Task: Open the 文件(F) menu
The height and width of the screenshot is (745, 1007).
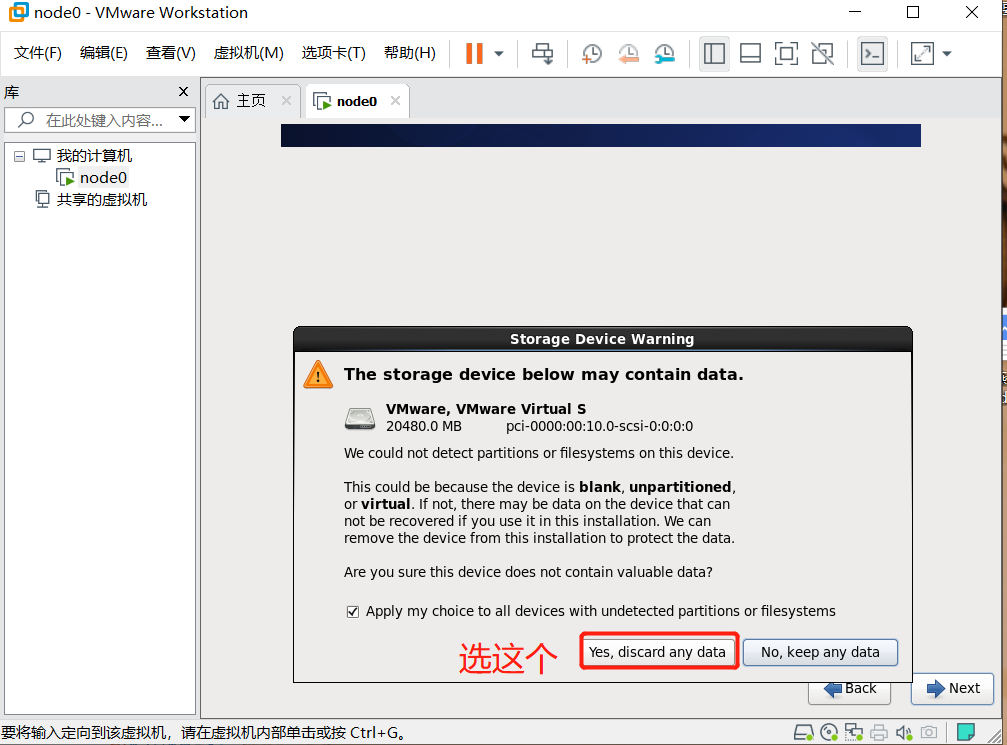Action: tap(38, 53)
